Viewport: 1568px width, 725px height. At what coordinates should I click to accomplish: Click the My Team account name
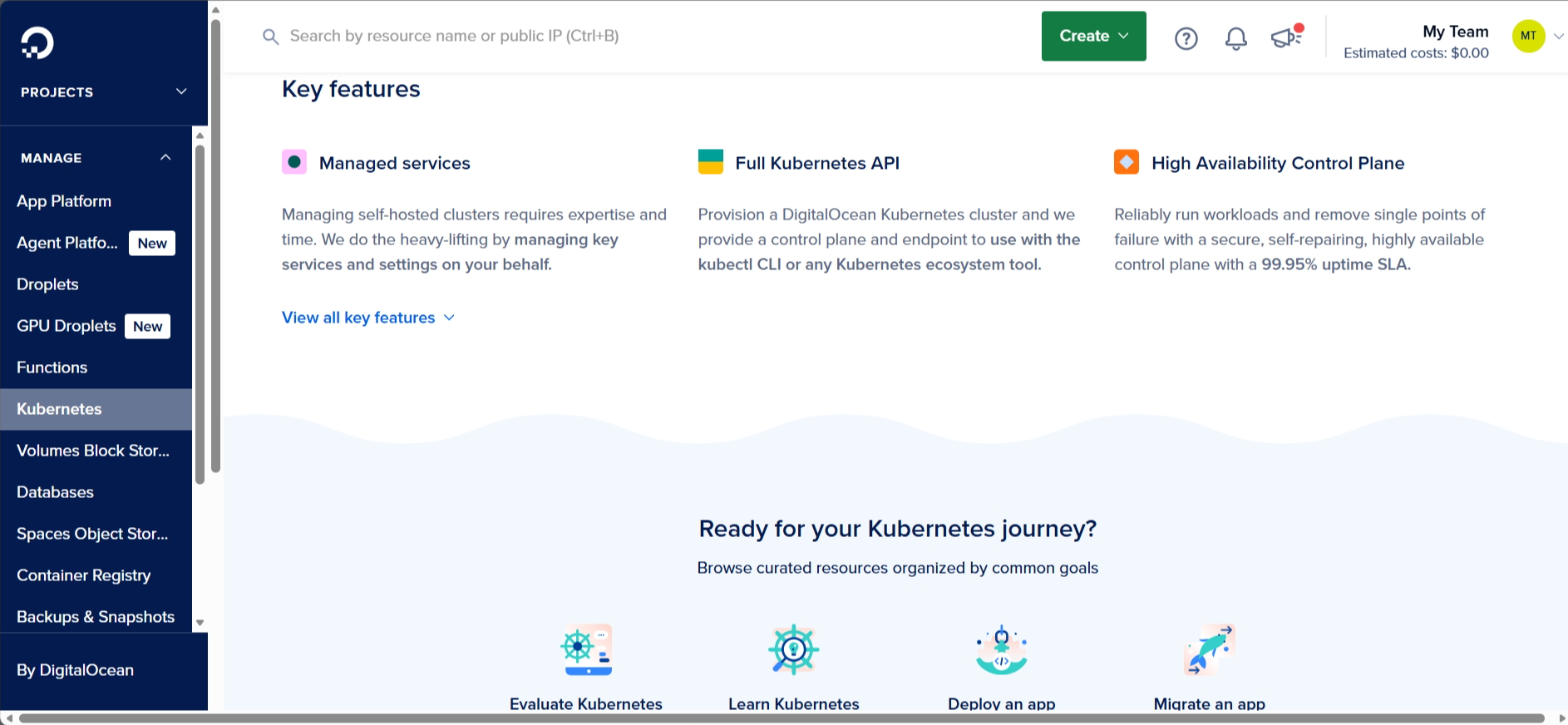pyautogui.click(x=1456, y=32)
